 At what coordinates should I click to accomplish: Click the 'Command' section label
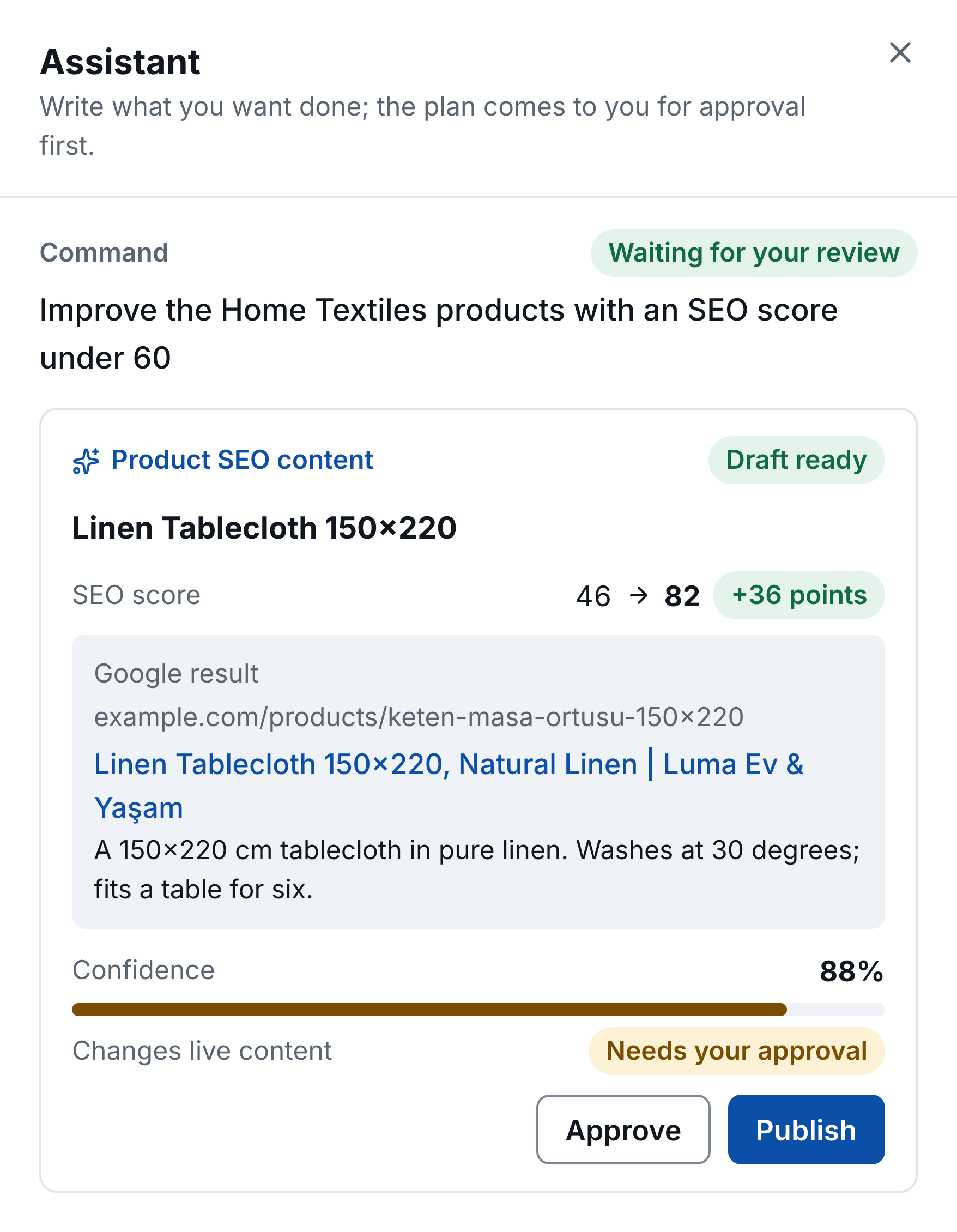pos(104,252)
